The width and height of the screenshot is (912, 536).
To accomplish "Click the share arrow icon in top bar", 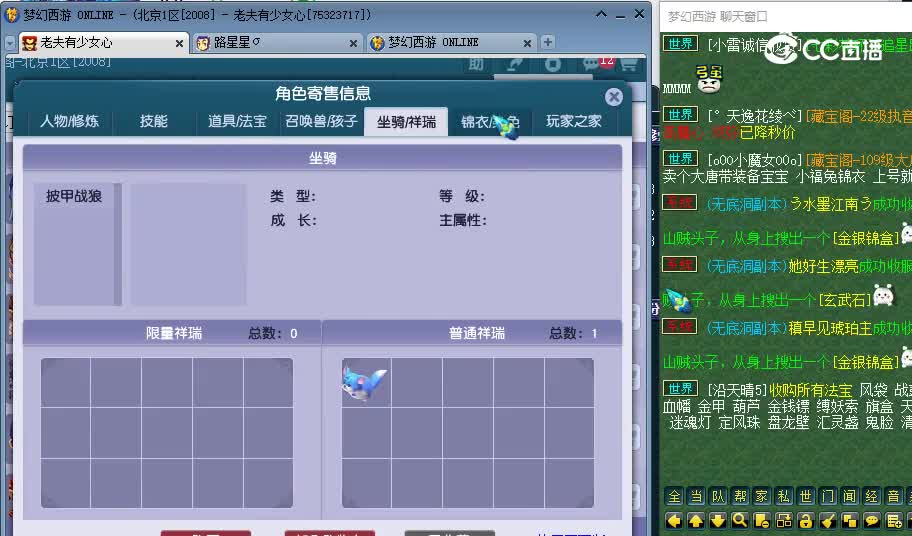I will click(514, 64).
